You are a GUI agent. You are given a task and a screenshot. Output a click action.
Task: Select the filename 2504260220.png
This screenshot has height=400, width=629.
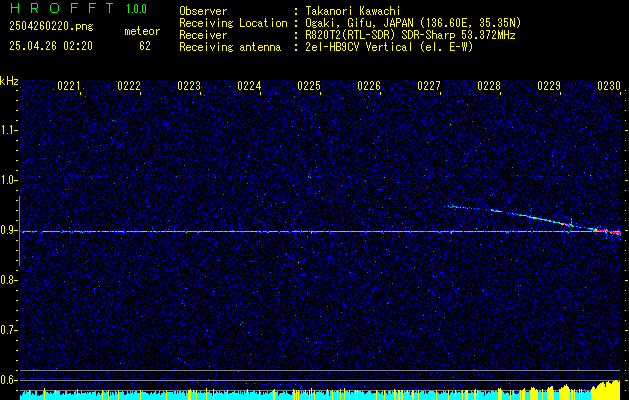click(51, 27)
